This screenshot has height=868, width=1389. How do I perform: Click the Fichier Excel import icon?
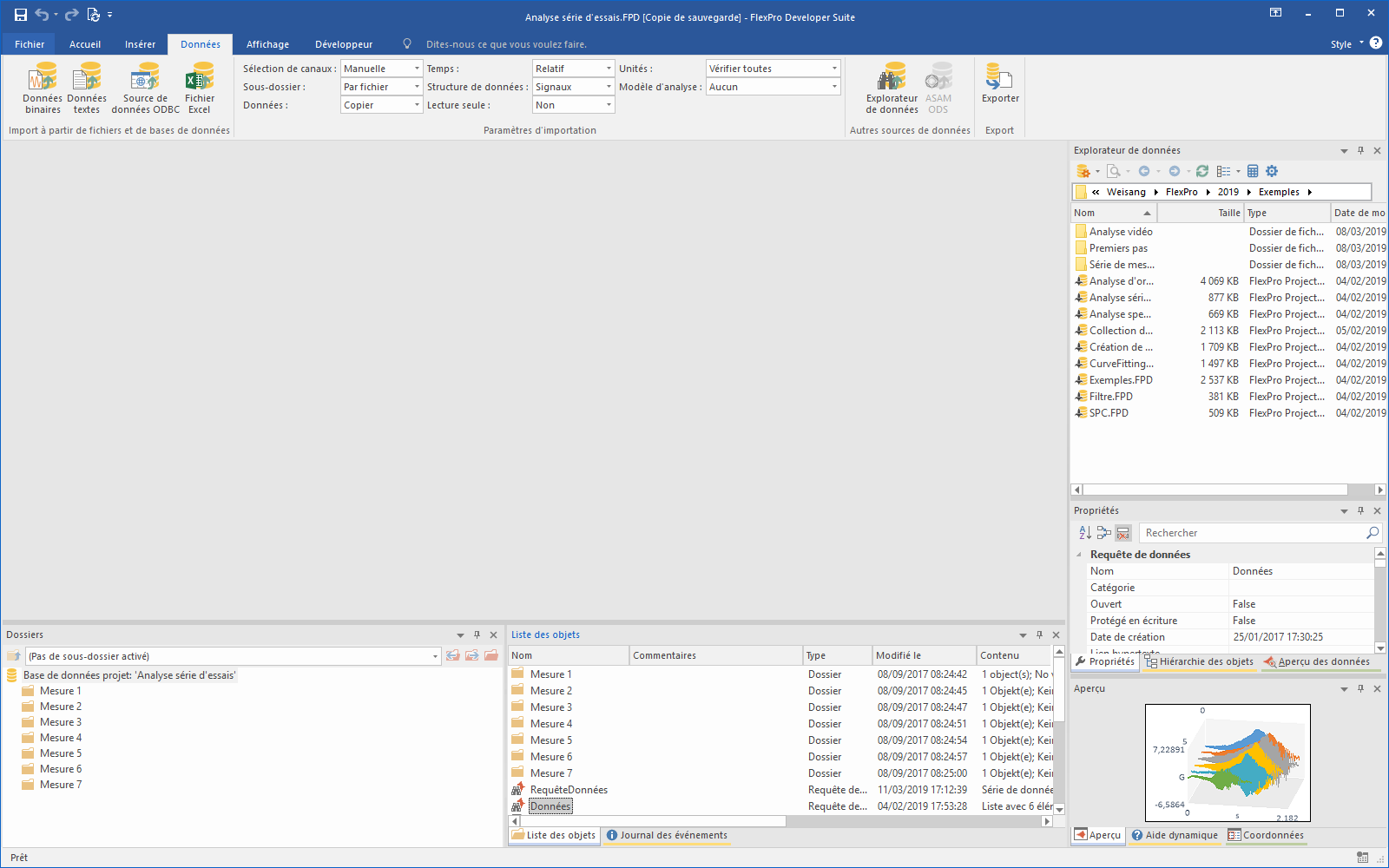(x=200, y=88)
